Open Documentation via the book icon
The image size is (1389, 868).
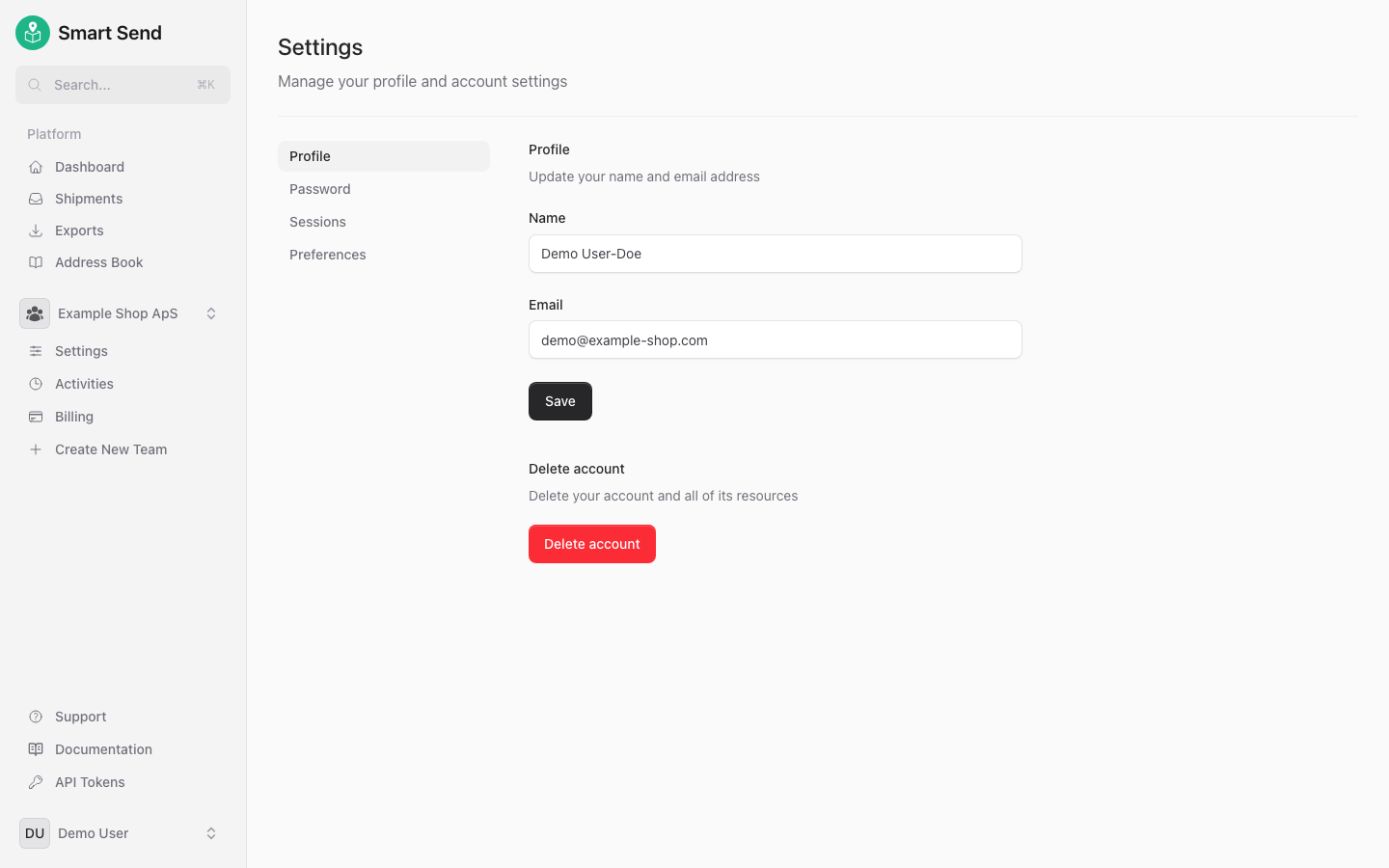35,748
